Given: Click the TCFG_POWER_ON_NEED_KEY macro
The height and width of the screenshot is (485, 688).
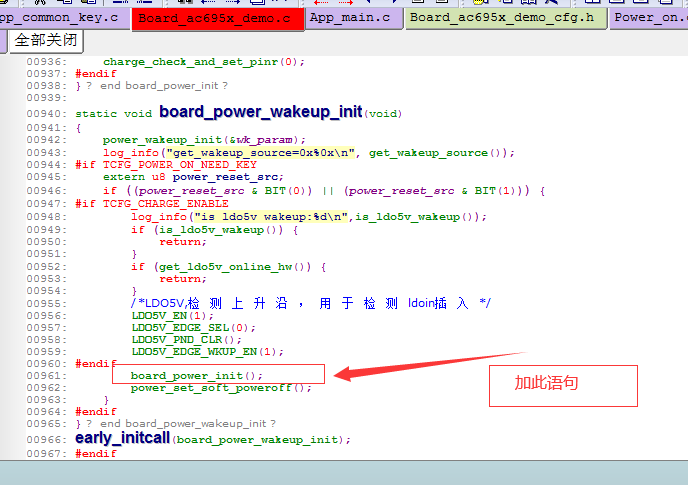Looking at the screenshot, I should coord(180,165).
